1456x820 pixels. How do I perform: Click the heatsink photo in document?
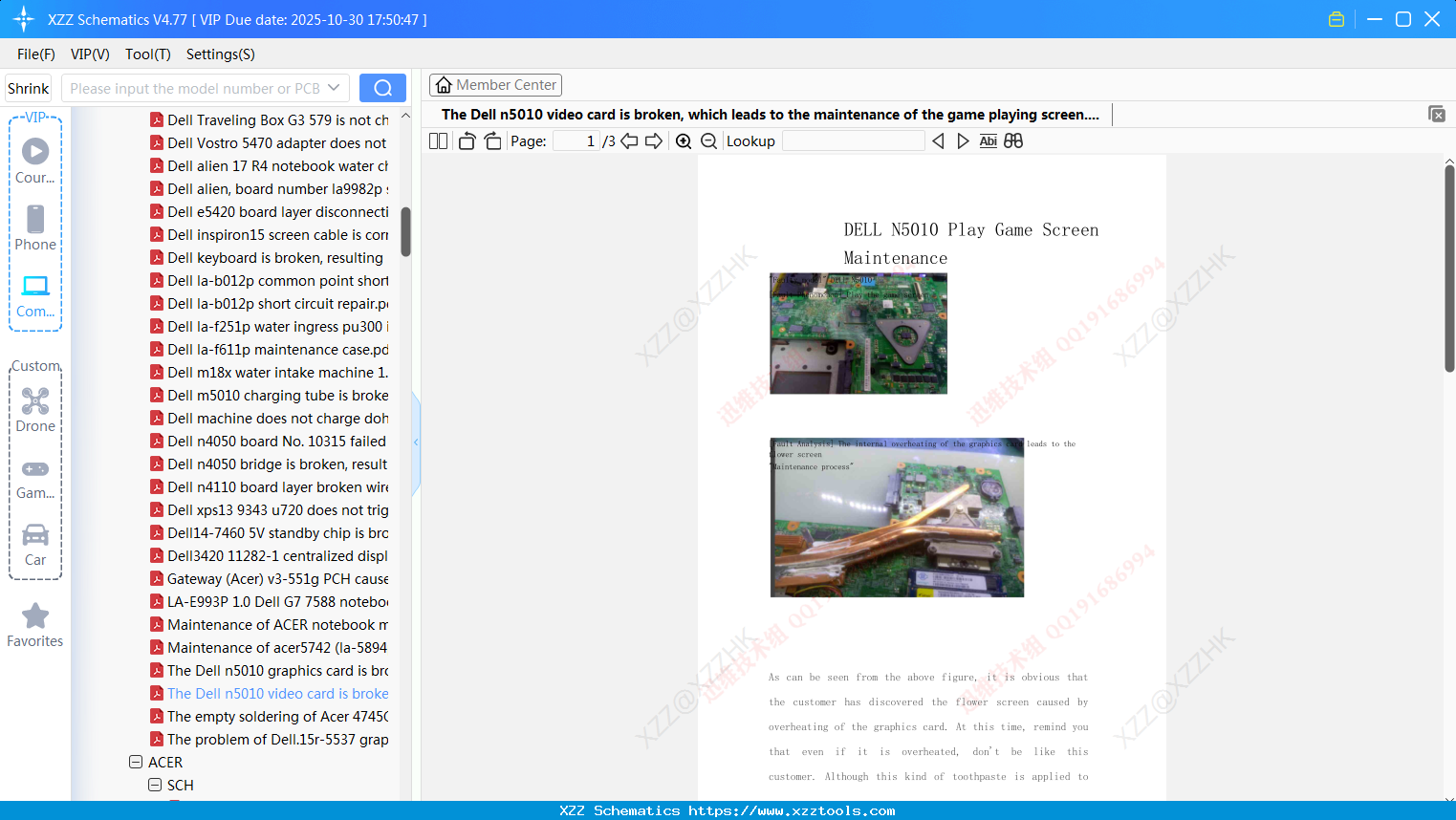[897, 517]
